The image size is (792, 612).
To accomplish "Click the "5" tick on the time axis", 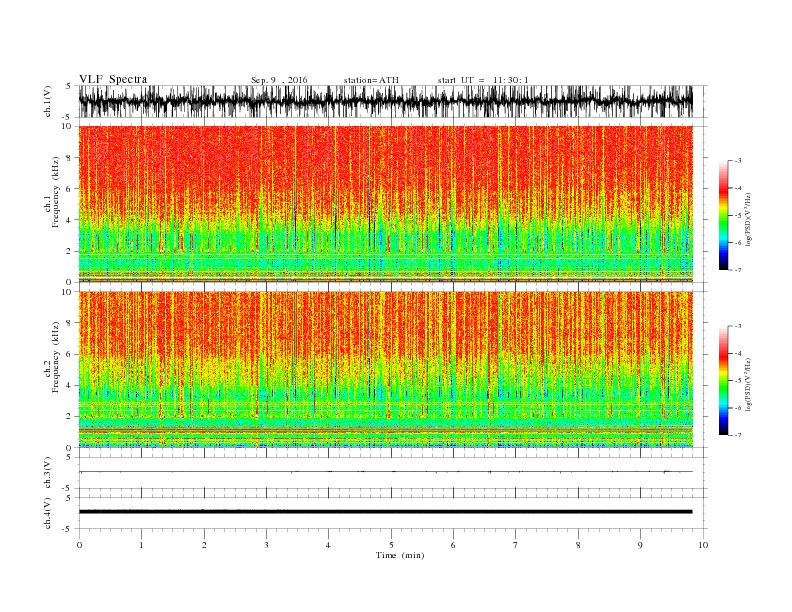I will point(391,545).
